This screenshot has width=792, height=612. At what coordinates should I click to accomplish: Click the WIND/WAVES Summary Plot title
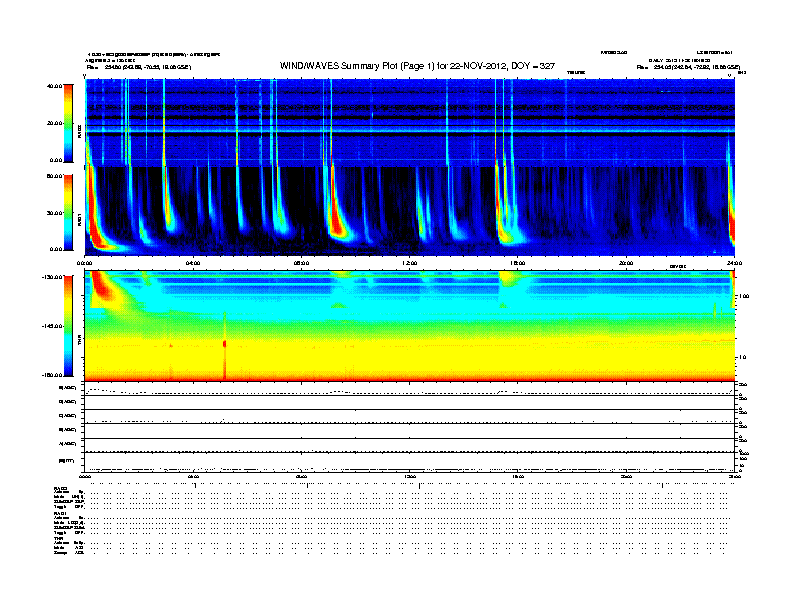[417, 66]
